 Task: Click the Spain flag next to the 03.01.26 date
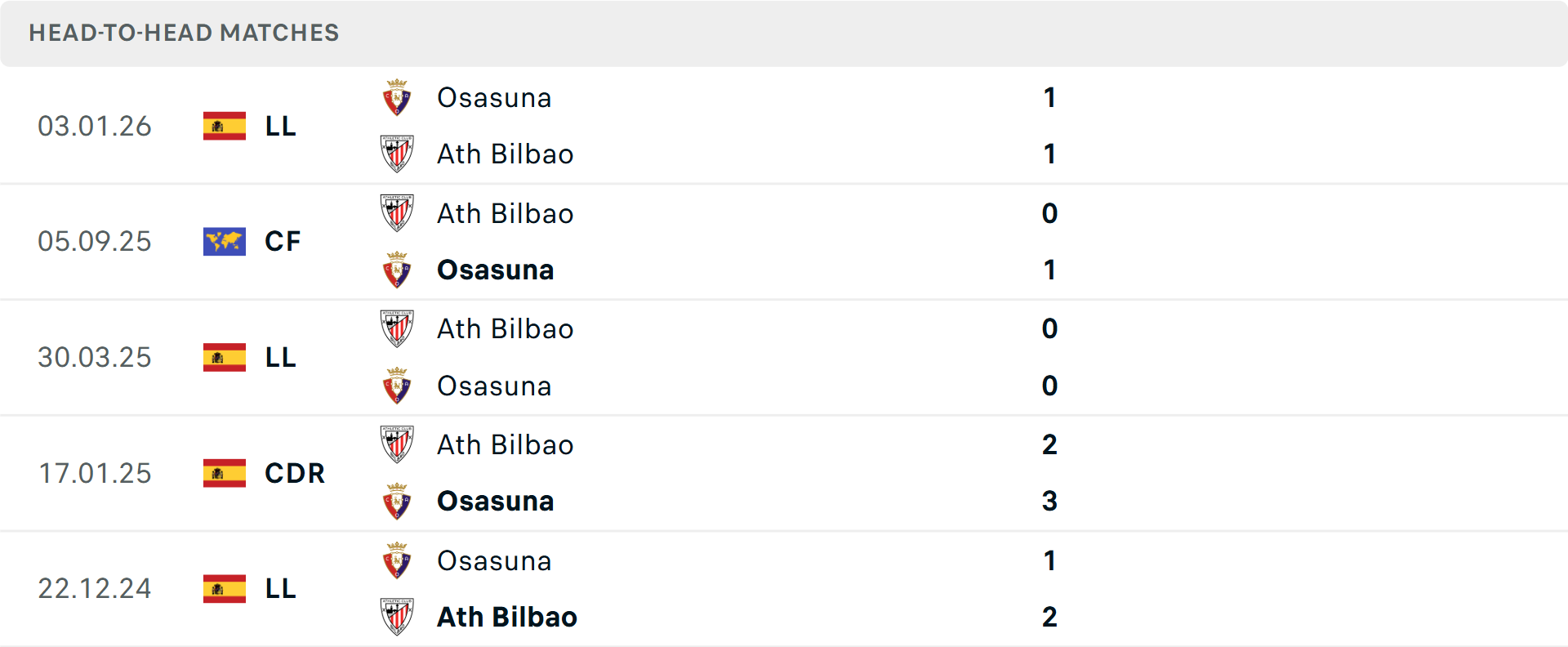(224, 126)
